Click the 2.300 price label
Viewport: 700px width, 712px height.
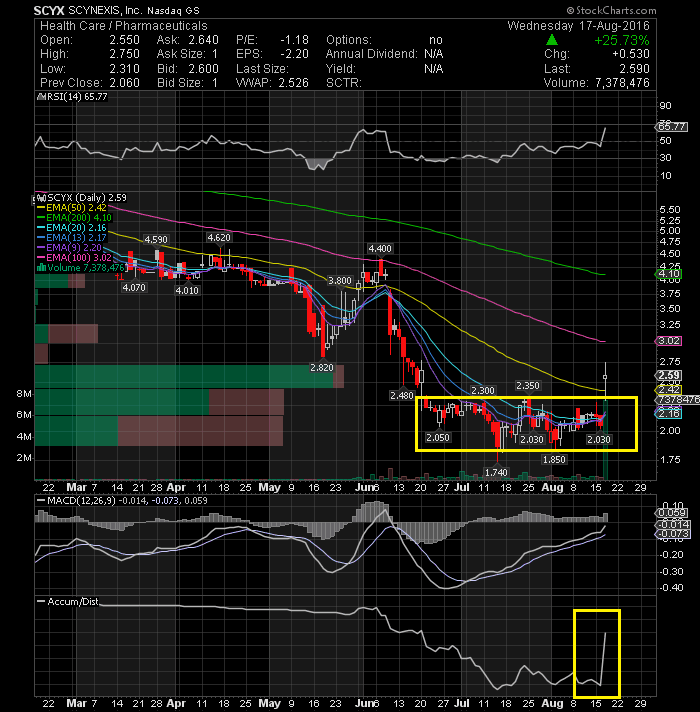(x=483, y=391)
